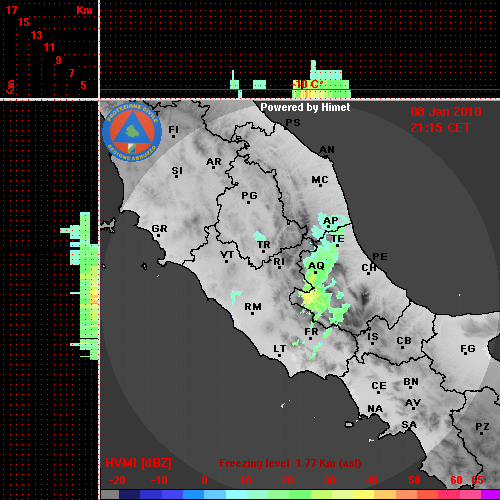Viewport: 500px width, 500px height.
Task: Click the 17 km altitude scale label
Action: click(x=11, y=10)
